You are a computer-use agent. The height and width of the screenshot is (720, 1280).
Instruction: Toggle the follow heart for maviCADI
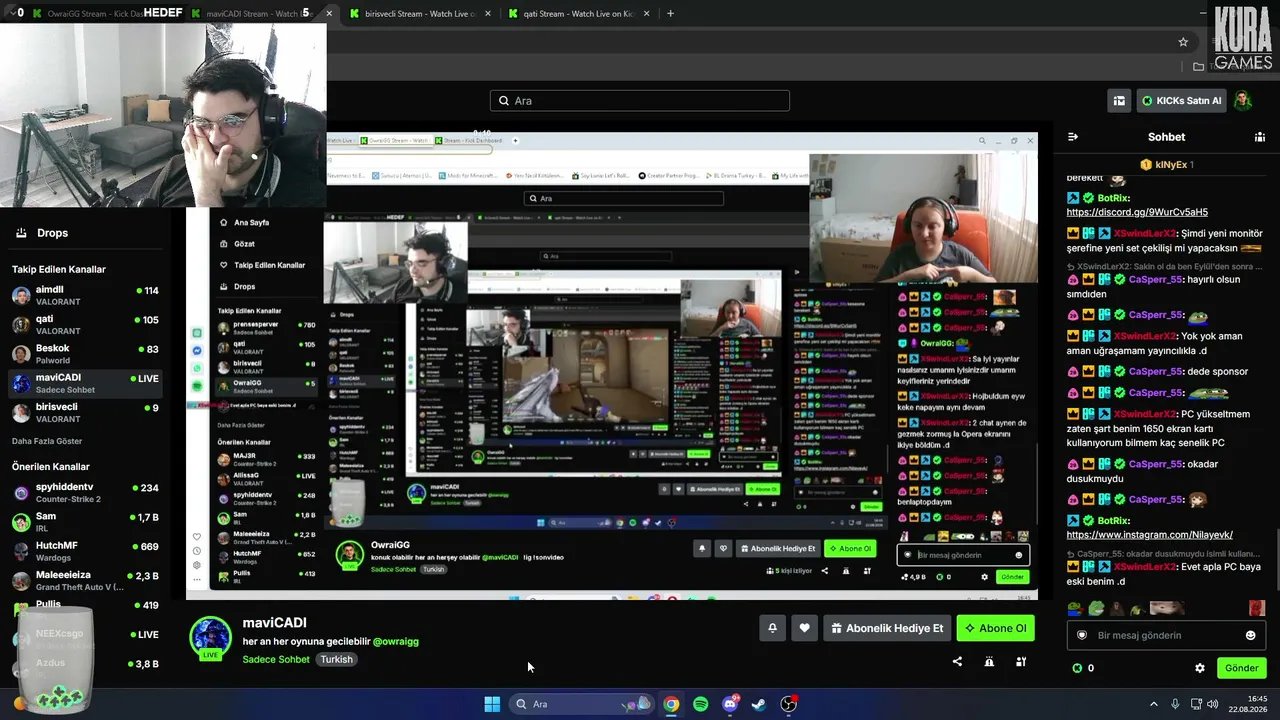(x=804, y=628)
